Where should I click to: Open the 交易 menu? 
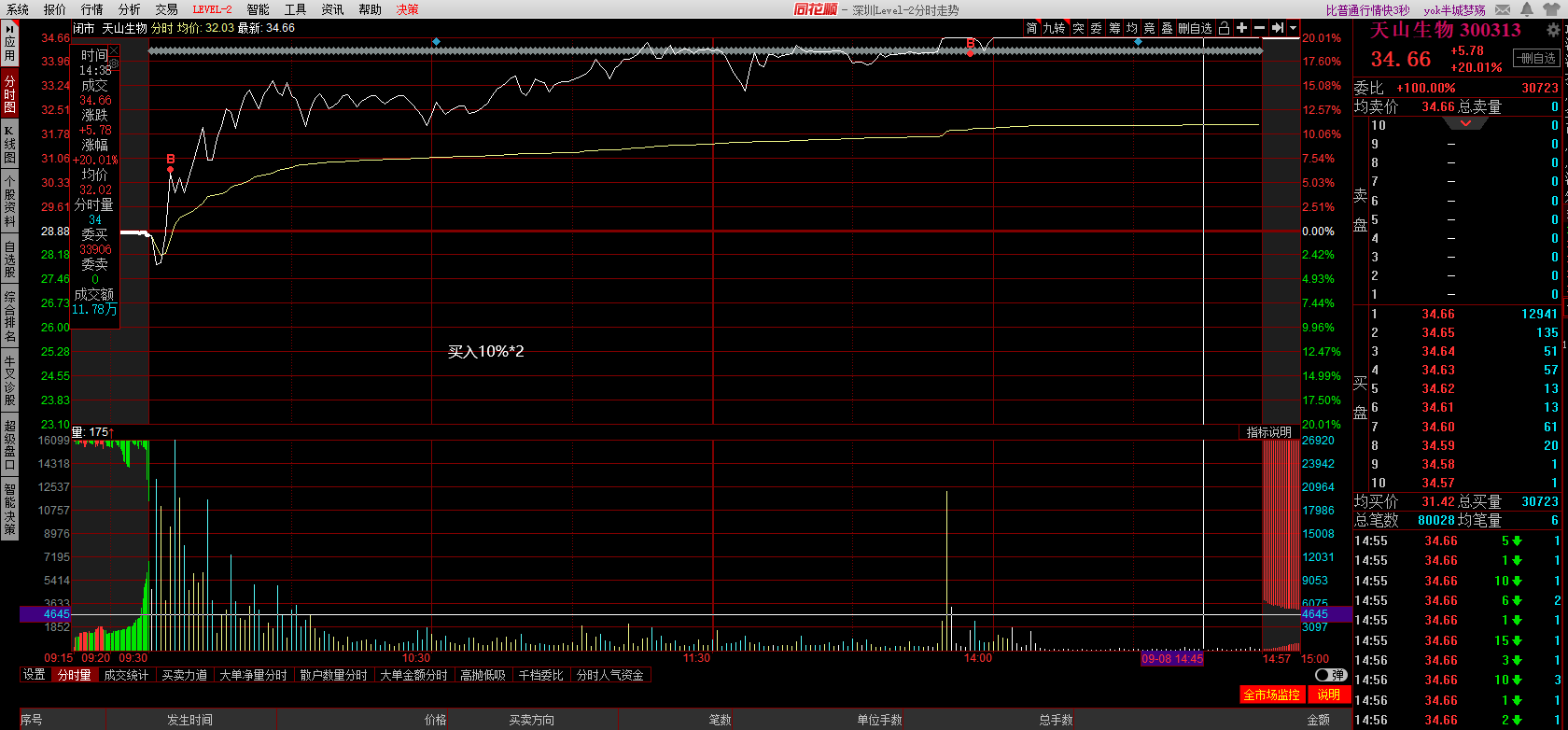166,9
